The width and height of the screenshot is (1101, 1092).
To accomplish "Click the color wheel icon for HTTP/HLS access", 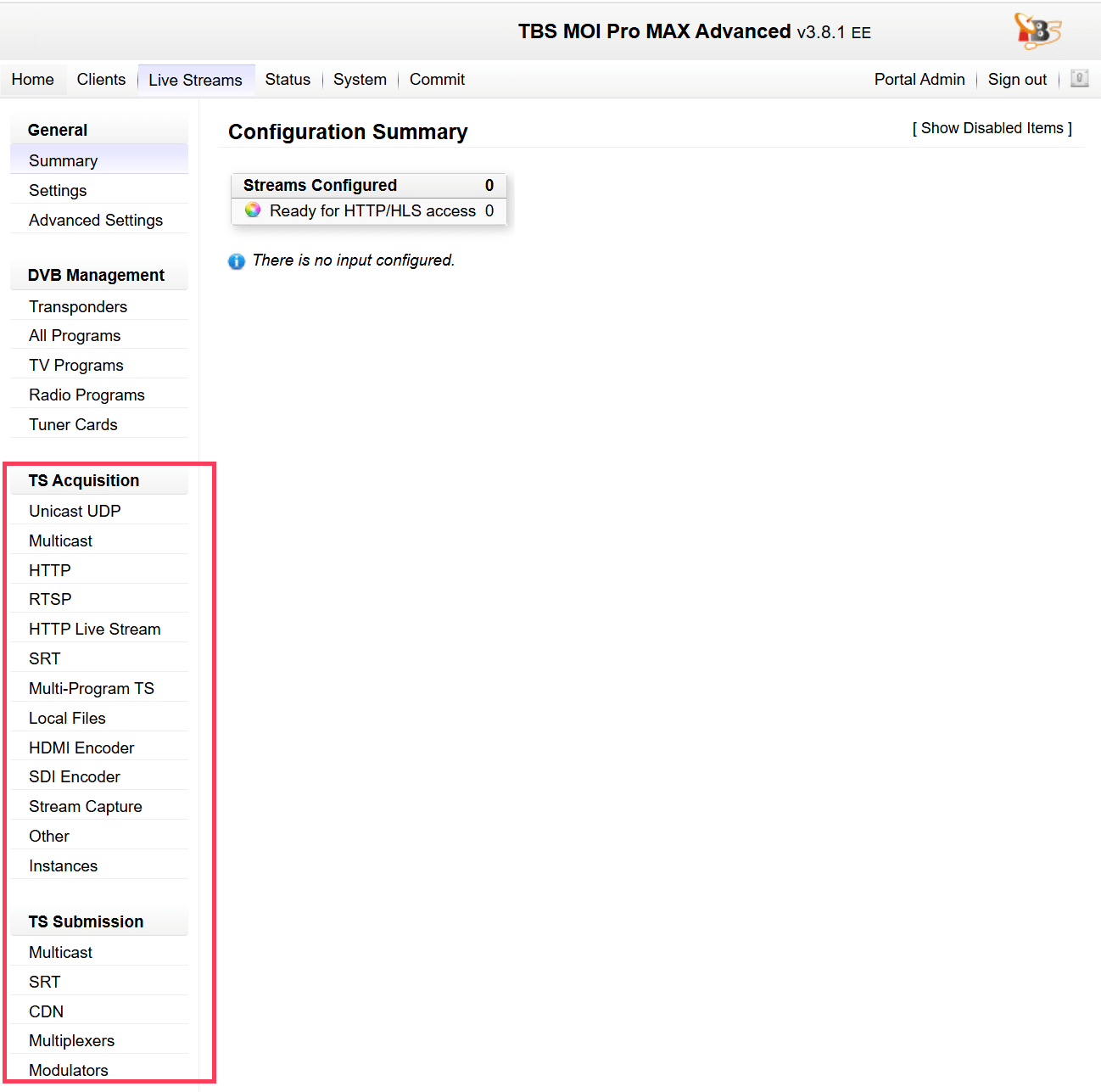I will click(253, 210).
